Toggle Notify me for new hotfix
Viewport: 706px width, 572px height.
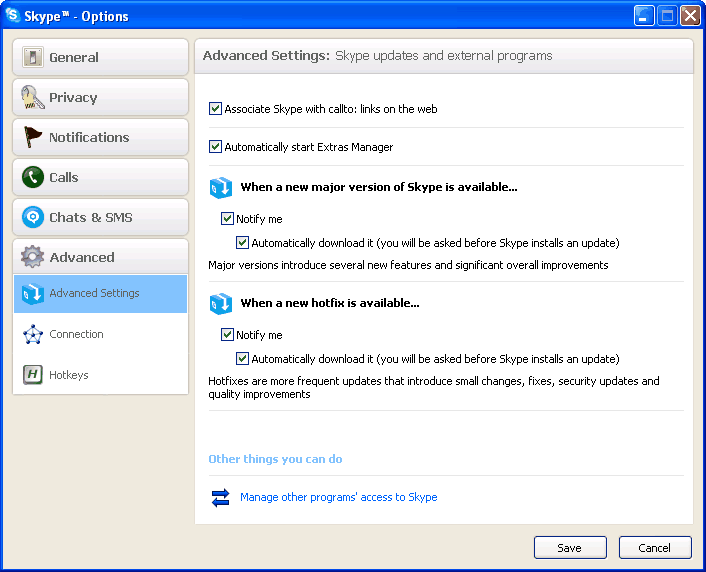tap(227, 335)
